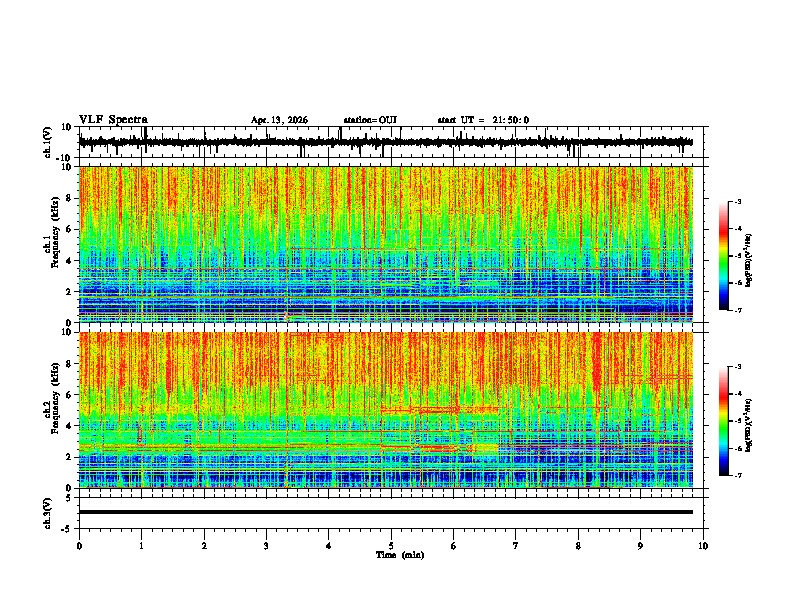Click the time axis tick label "7"
The image size is (792, 612).
pyautogui.click(x=516, y=546)
